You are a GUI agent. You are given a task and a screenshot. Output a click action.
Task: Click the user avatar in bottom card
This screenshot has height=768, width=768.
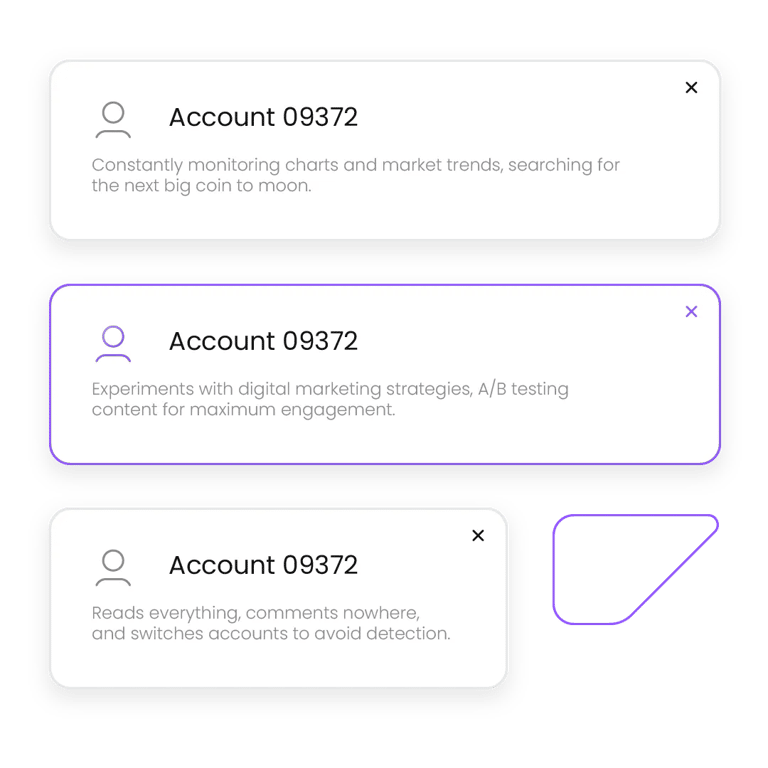tap(113, 567)
